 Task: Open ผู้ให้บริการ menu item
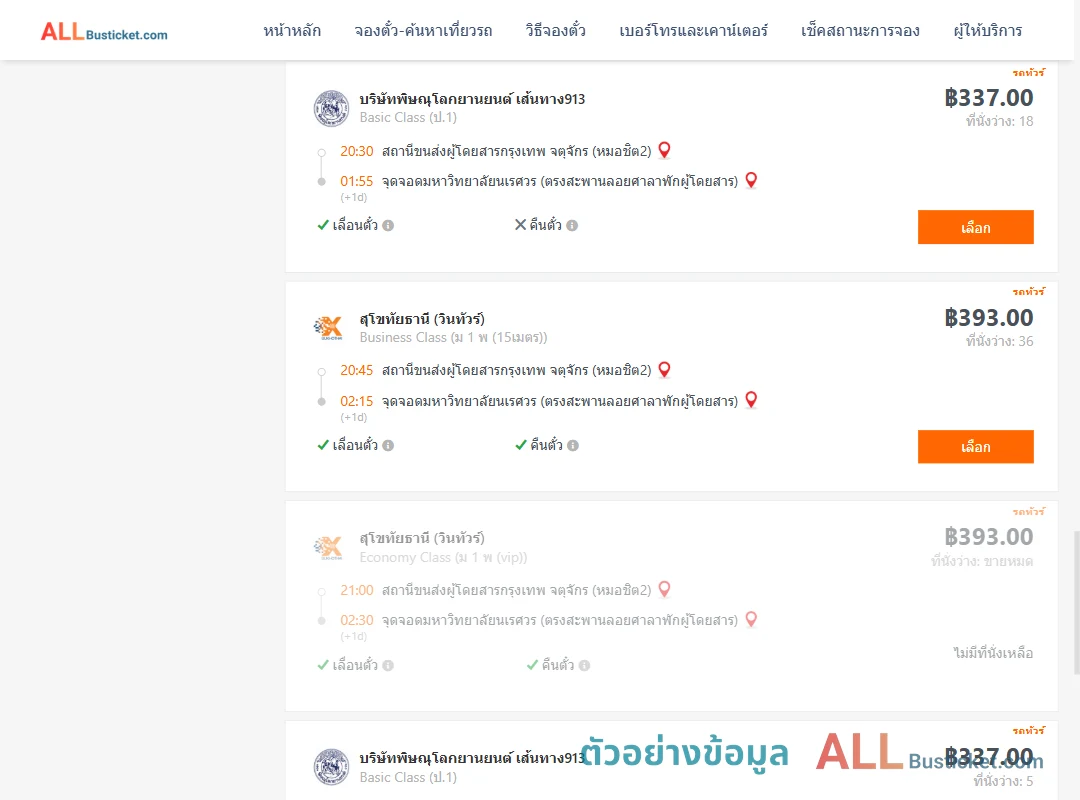coord(988,31)
